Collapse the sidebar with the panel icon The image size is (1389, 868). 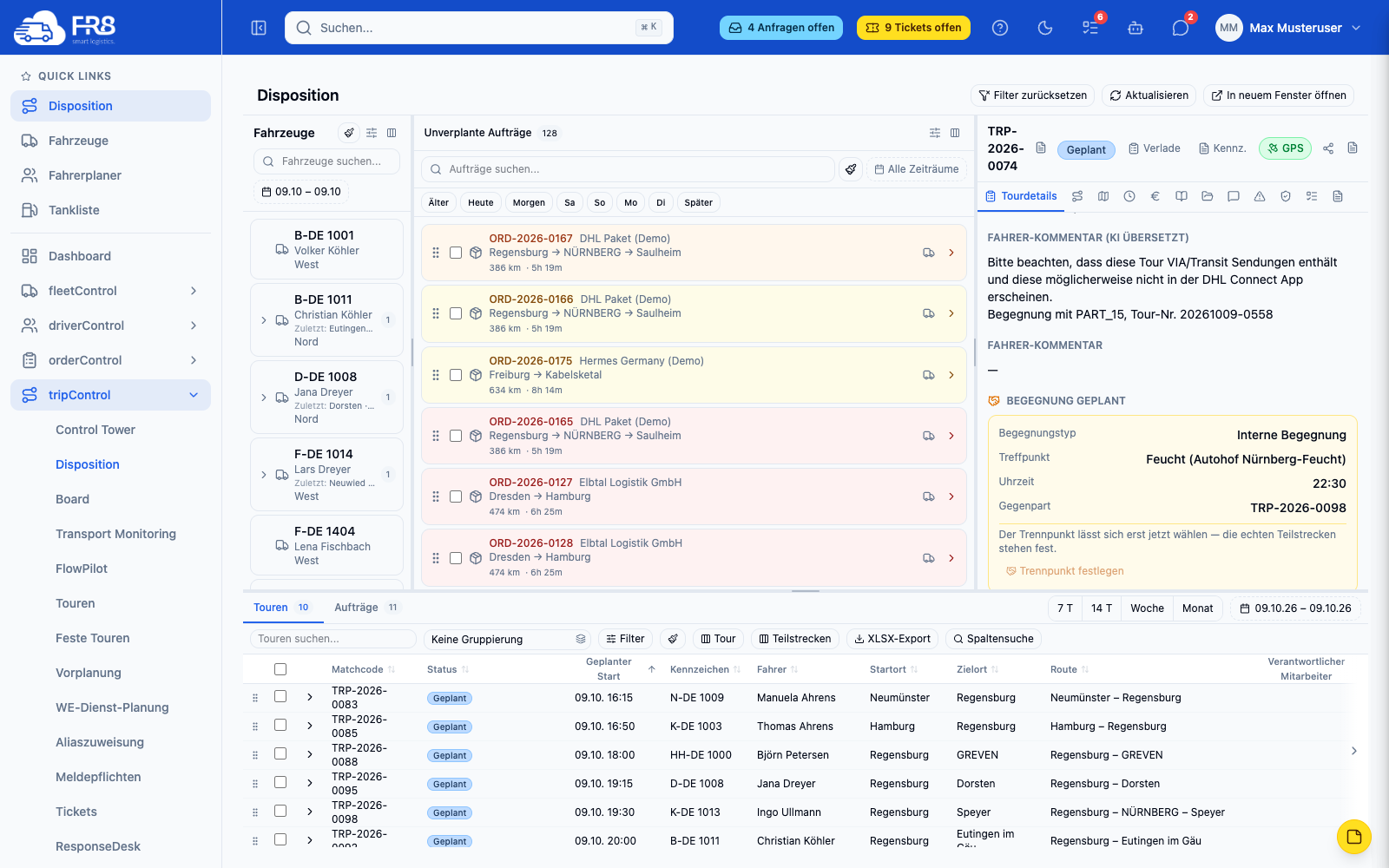click(x=259, y=28)
